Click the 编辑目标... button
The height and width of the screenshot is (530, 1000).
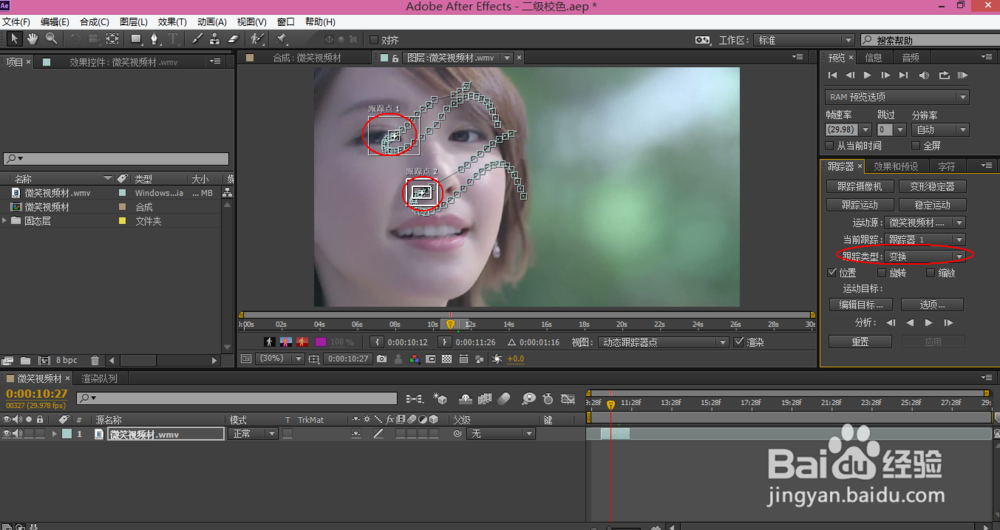[860, 305]
